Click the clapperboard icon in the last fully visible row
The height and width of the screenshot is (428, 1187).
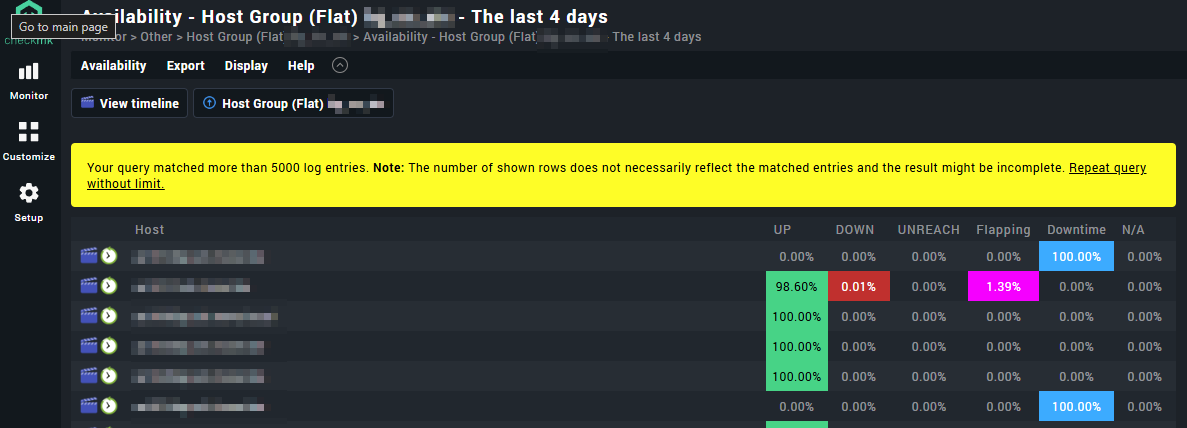[x=89, y=406]
